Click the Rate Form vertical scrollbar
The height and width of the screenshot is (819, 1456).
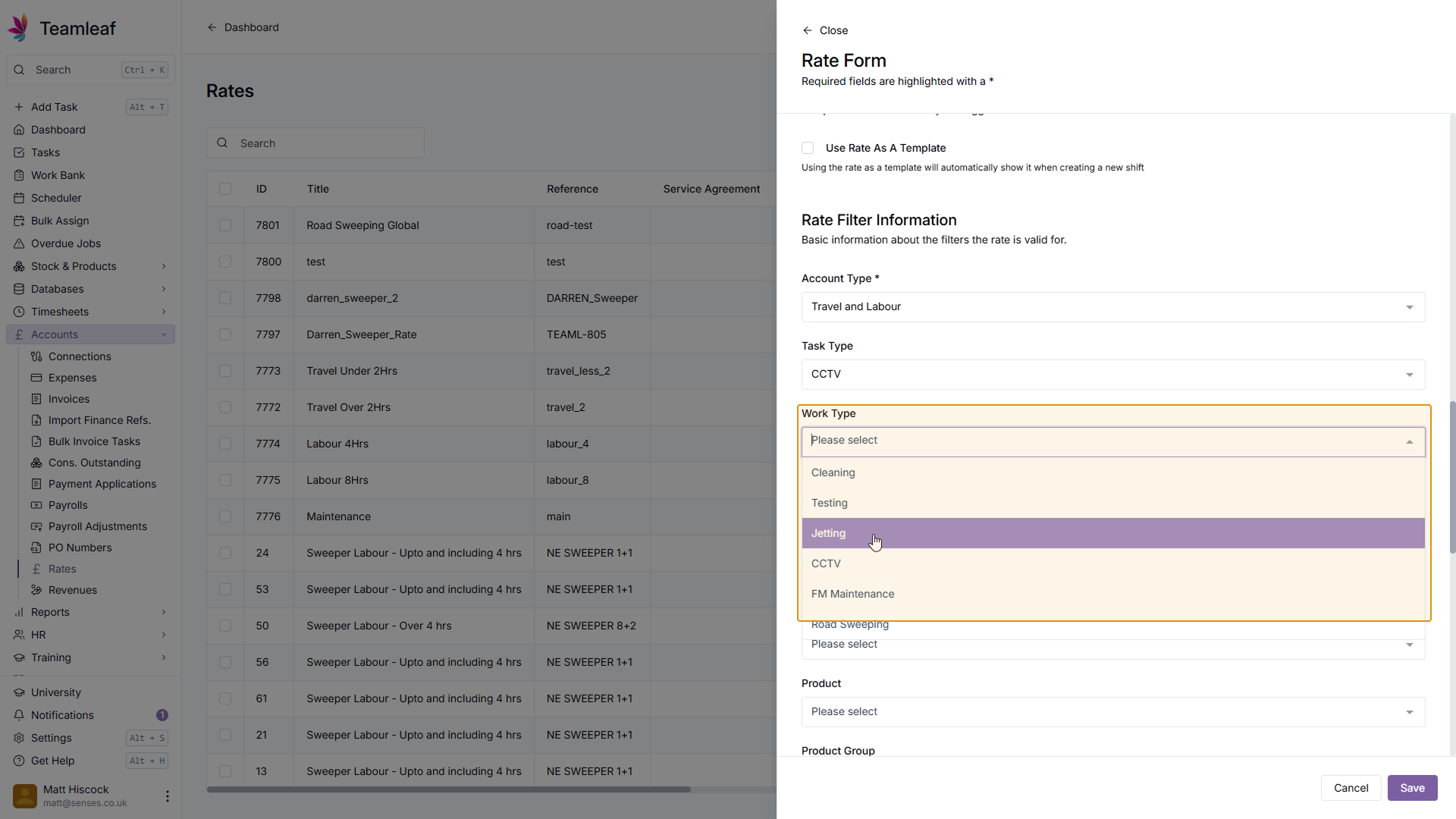pyautogui.click(x=1451, y=478)
